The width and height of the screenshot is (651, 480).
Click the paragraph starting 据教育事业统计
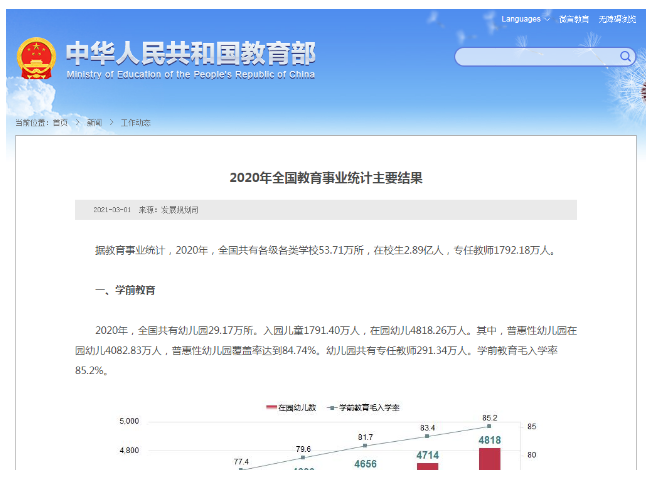pos(326,250)
